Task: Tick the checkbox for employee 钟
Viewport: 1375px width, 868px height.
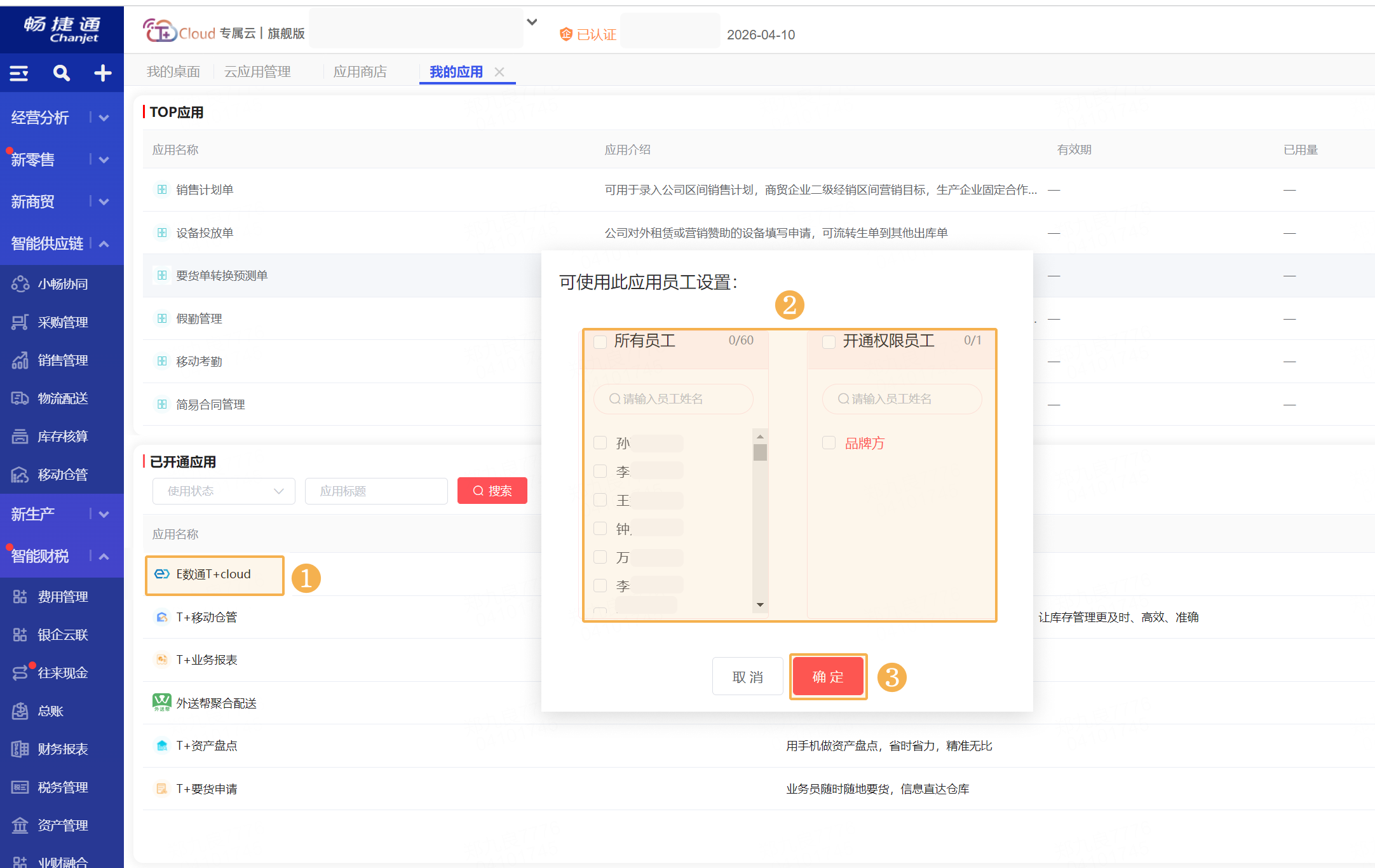Action: click(x=600, y=528)
